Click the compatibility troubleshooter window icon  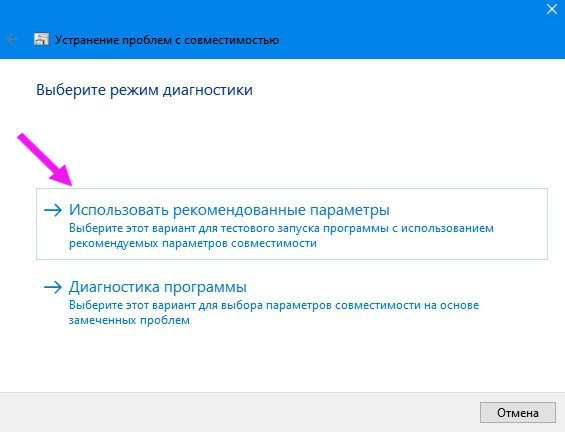[41, 39]
